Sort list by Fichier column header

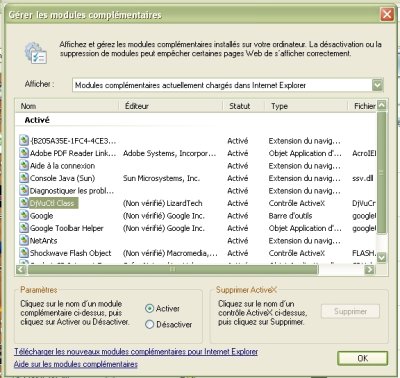[x=362, y=106]
